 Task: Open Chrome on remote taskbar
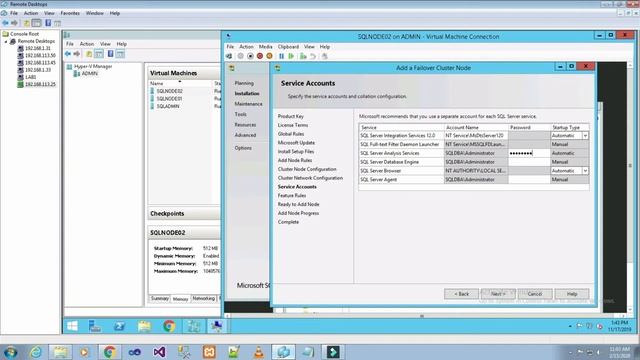[169, 326]
